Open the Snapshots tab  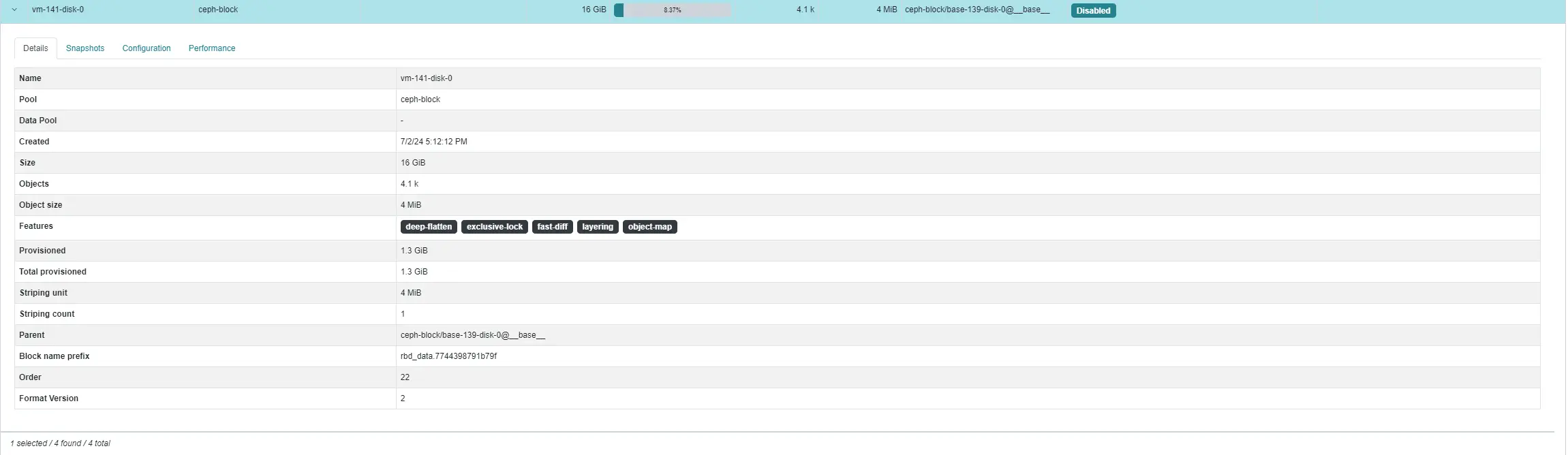point(85,48)
